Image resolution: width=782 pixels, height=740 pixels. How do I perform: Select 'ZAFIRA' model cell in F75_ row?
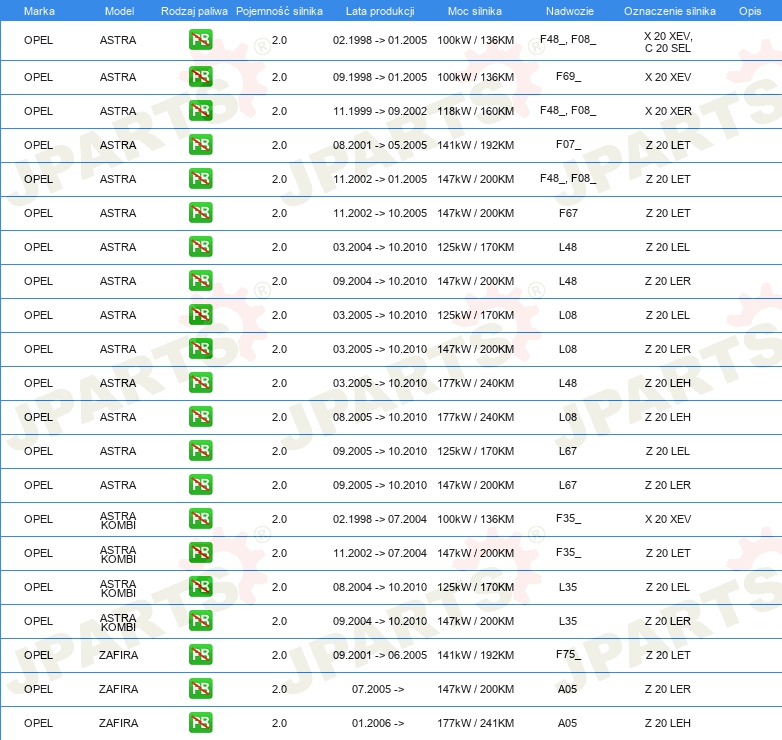click(118, 655)
